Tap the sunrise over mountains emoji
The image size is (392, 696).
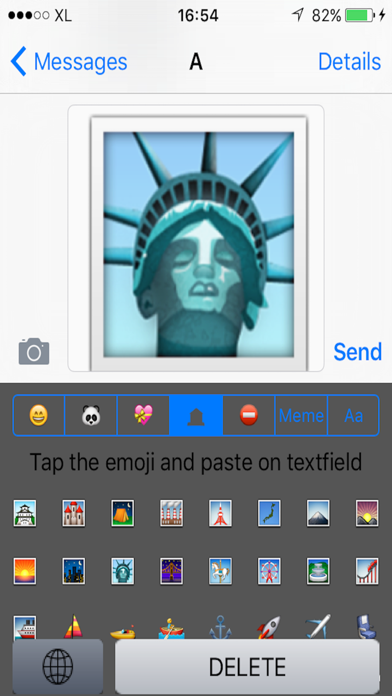367,513
